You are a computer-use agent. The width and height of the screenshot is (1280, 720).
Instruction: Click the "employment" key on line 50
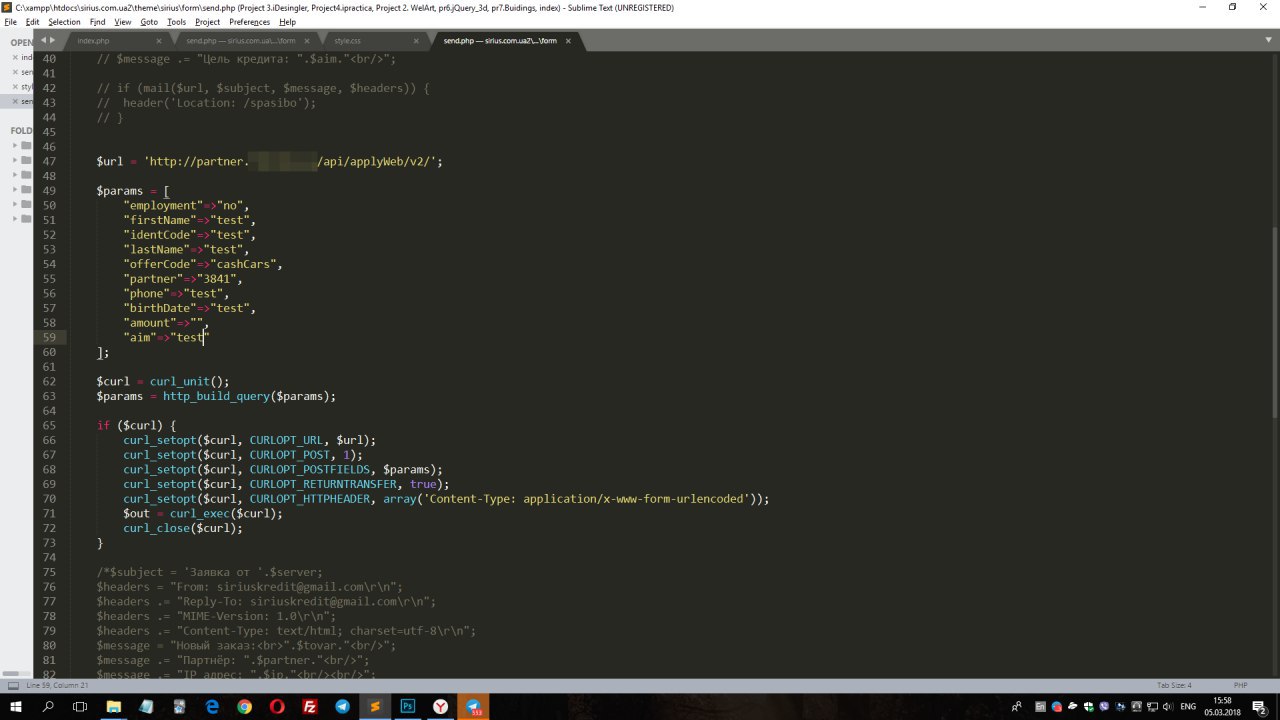click(163, 205)
